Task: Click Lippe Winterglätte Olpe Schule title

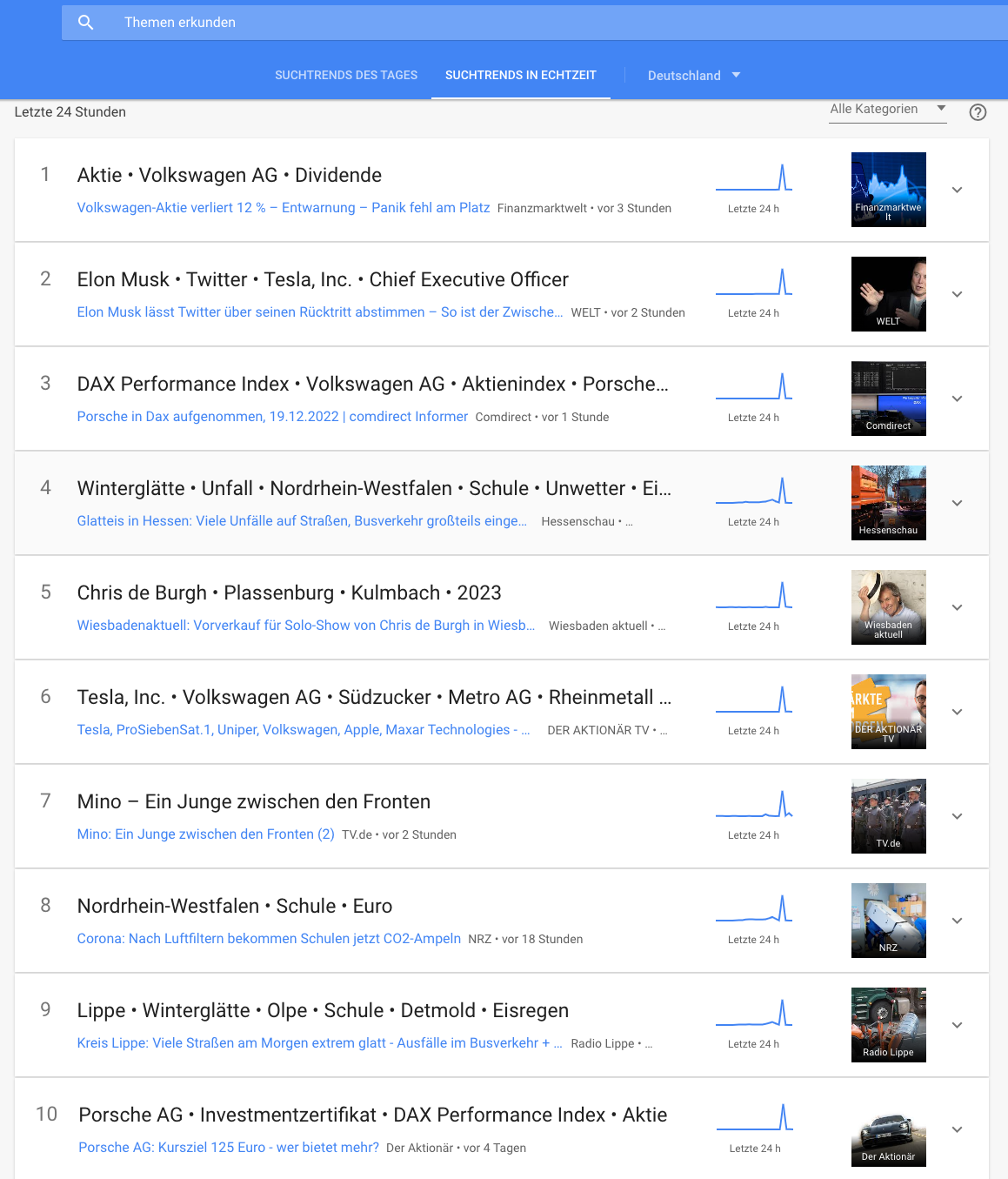Action: click(323, 1010)
